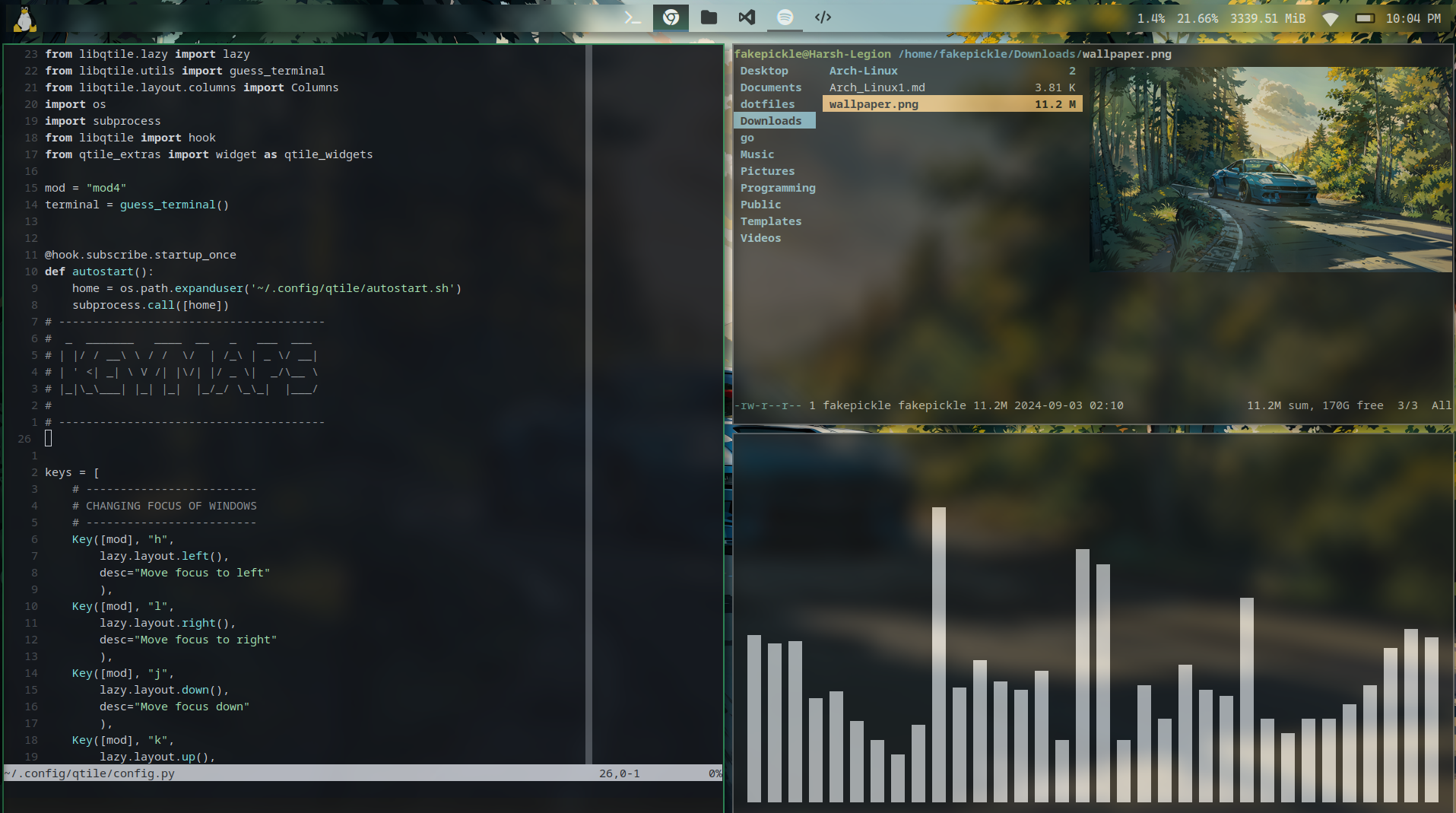This screenshot has width=1456, height=813.
Task: Open the file manager folder icon in bar
Action: point(709,17)
